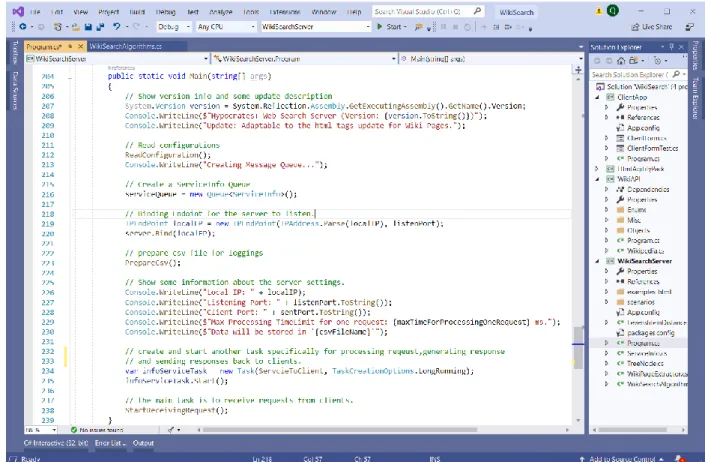Click the code cleanup broom icon
This screenshot has height=462, width=705.
(x=171, y=430)
